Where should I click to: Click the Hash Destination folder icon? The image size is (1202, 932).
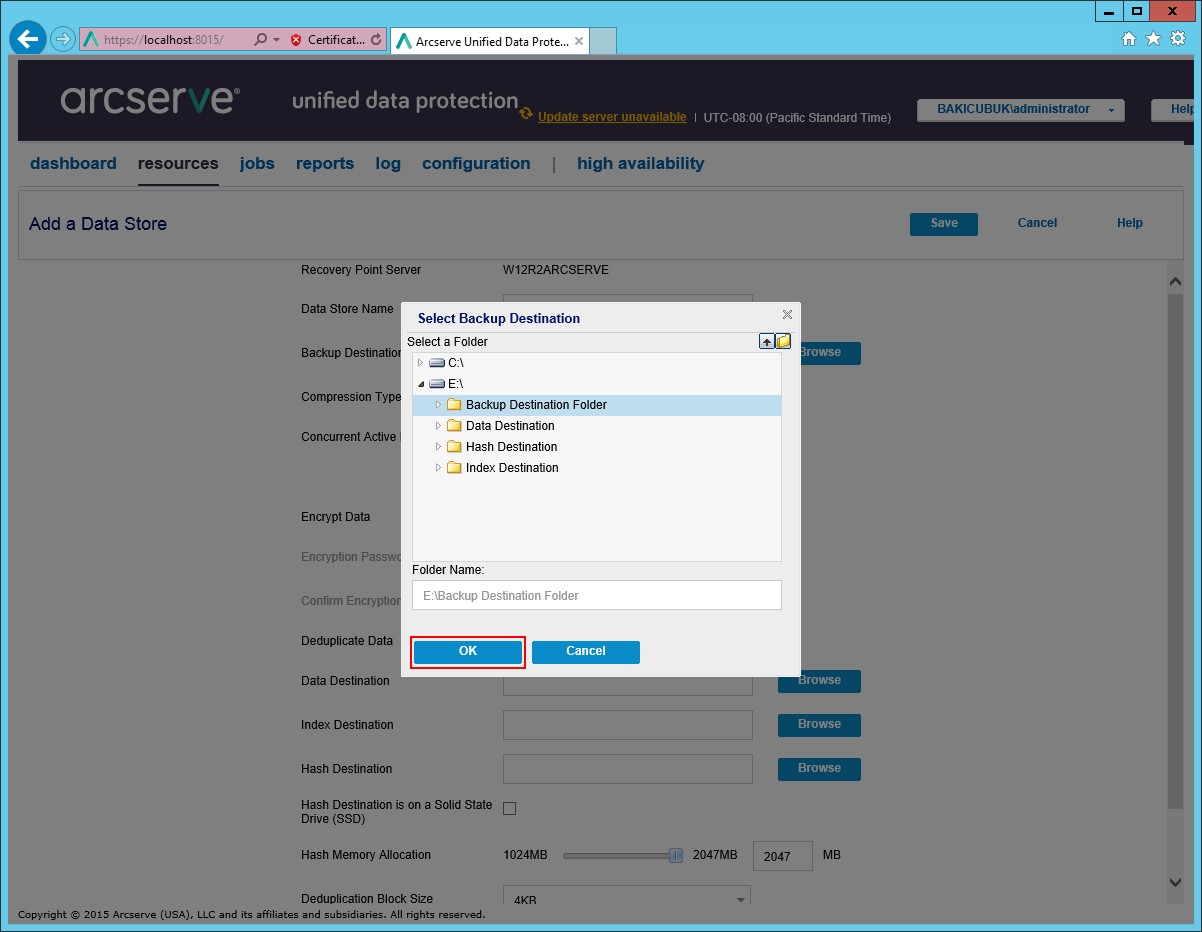coord(454,447)
